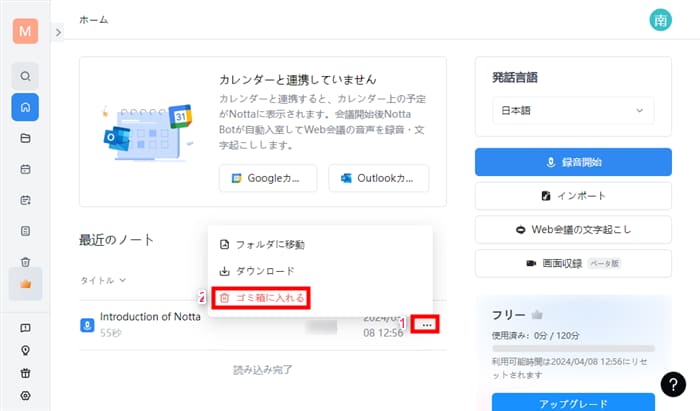Select ゴミ箱に入れる from the context menu

coord(263,297)
